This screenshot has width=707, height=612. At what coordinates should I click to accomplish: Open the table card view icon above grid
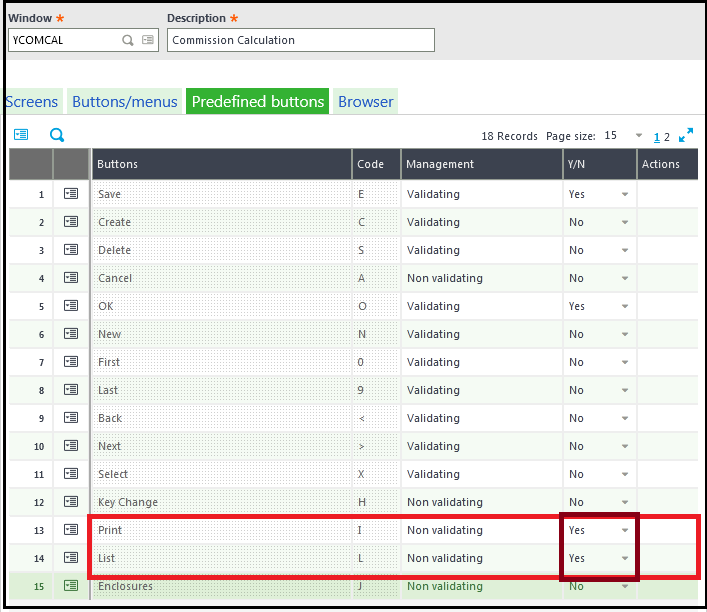21,134
